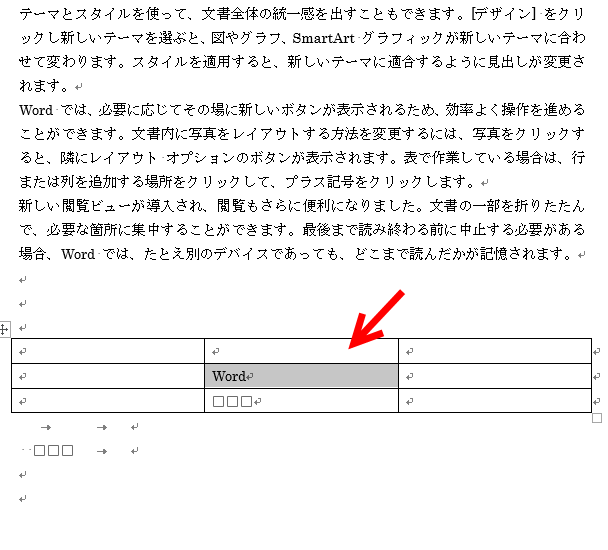Click the top-middle table cell under the arrow

tap(301, 351)
